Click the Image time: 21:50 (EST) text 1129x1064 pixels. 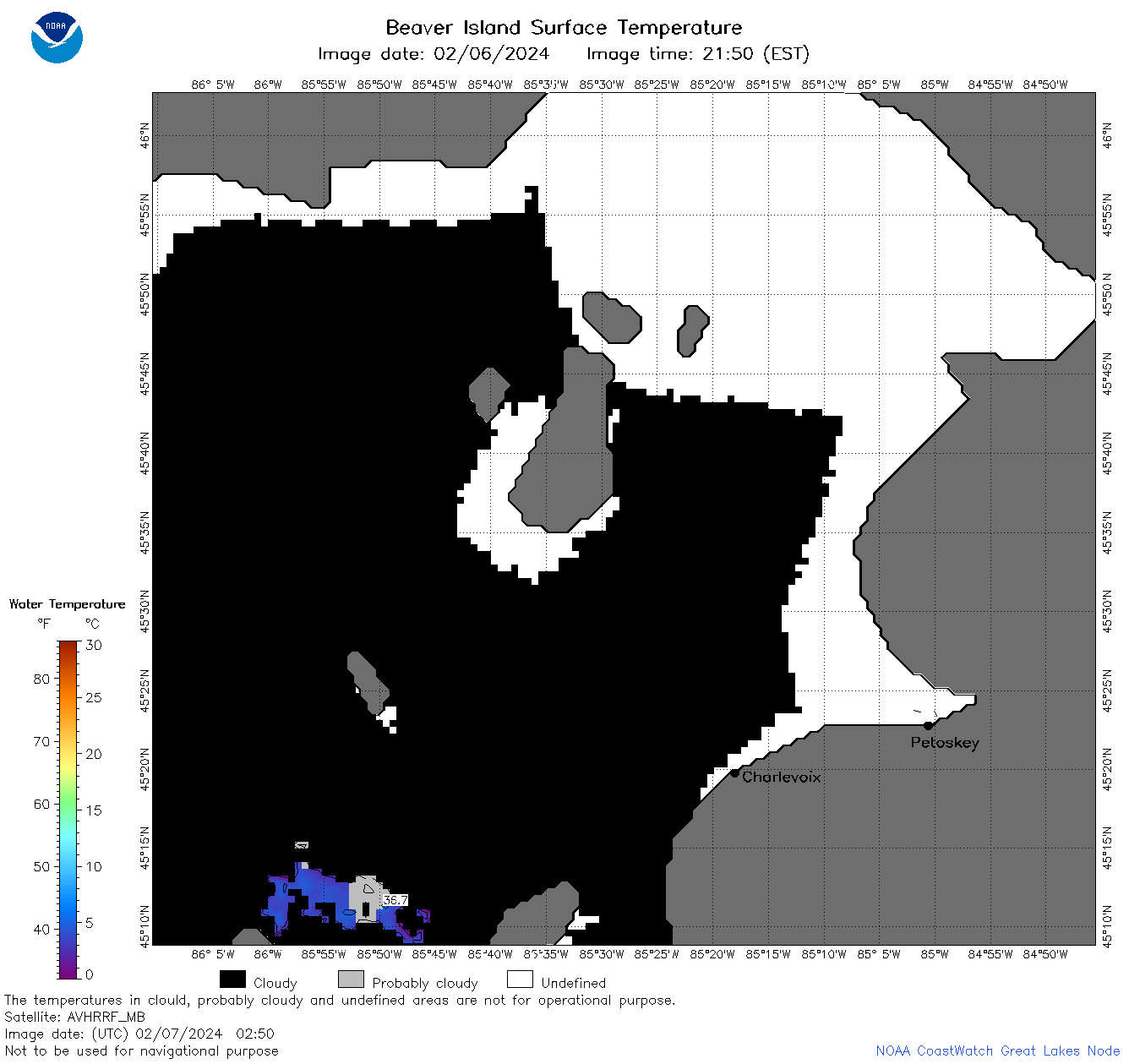tap(698, 54)
